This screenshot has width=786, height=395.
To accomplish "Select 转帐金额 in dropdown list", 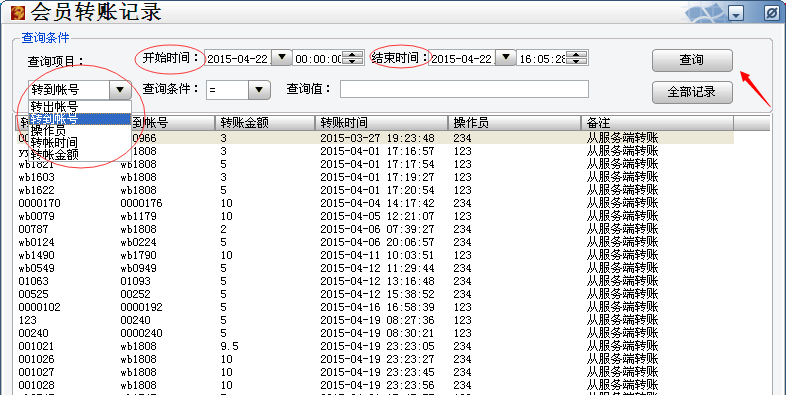I will (x=80, y=154).
